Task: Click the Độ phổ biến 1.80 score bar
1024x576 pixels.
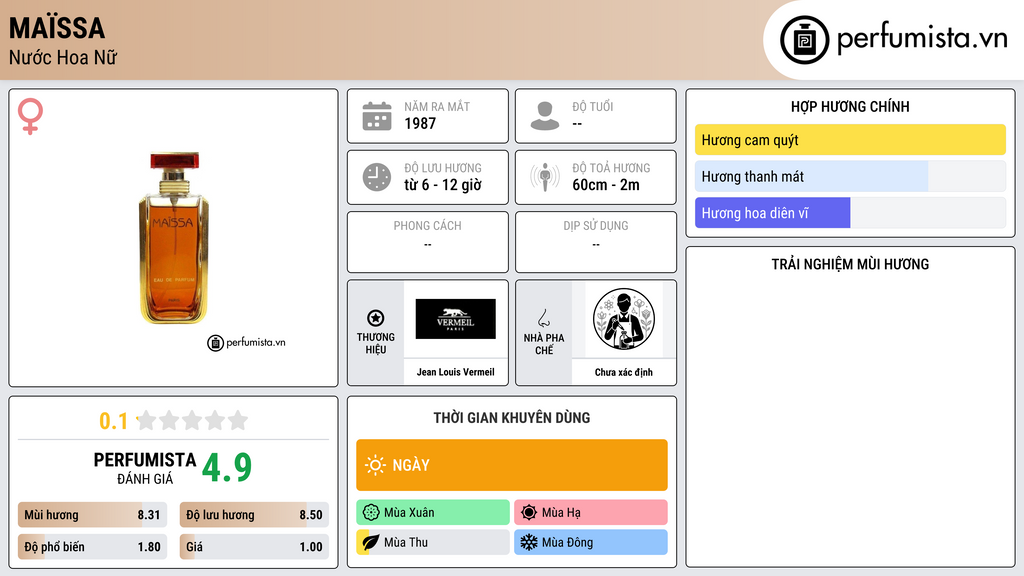Action: [x=92, y=547]
